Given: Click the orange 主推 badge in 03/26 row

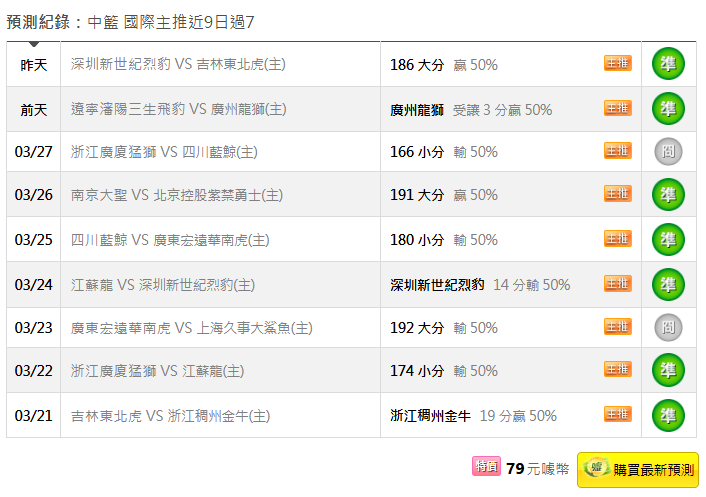Looking at the screenshot, I should pos(618,194).
